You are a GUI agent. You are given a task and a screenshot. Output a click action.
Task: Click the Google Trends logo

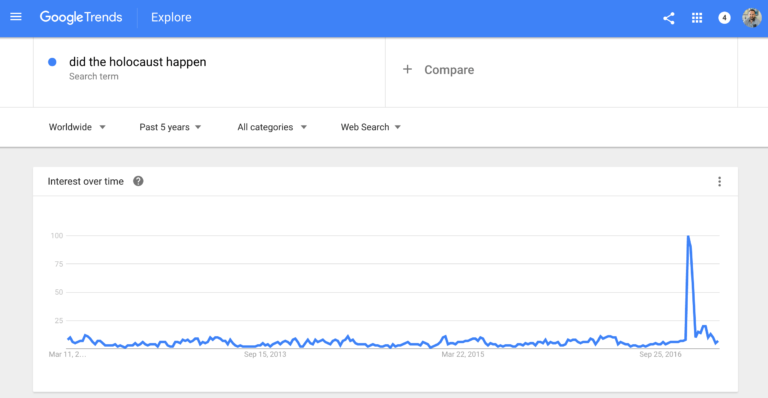[x=81, y=18]
